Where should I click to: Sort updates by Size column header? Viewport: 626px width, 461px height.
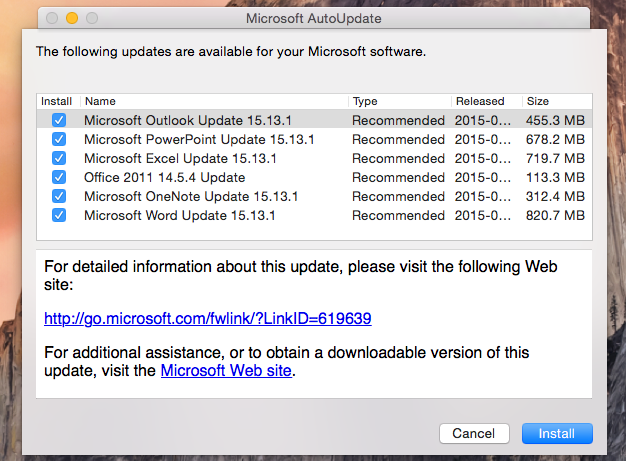[x=556, y=101]
